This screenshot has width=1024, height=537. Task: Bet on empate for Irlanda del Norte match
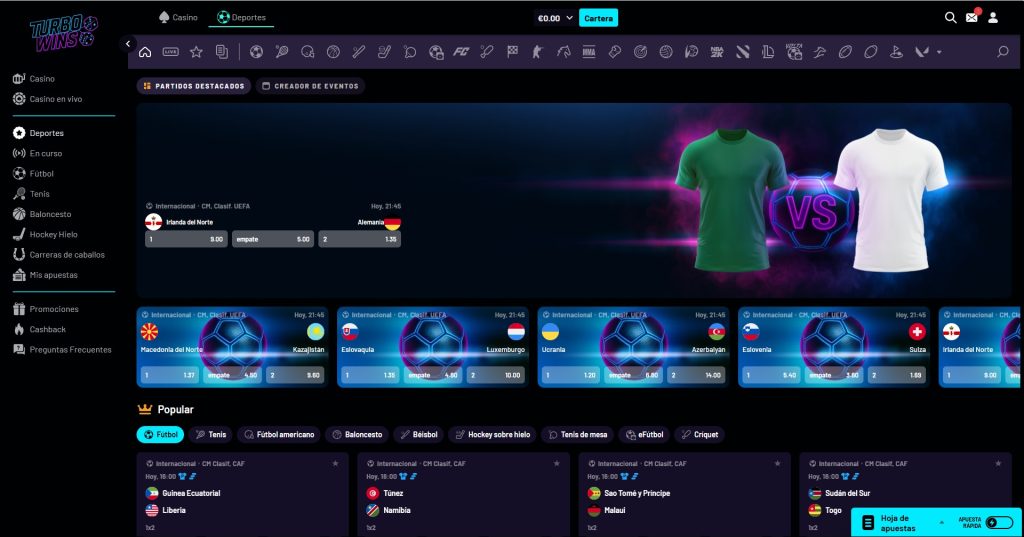pyautogui.click(x=273, y=239)
